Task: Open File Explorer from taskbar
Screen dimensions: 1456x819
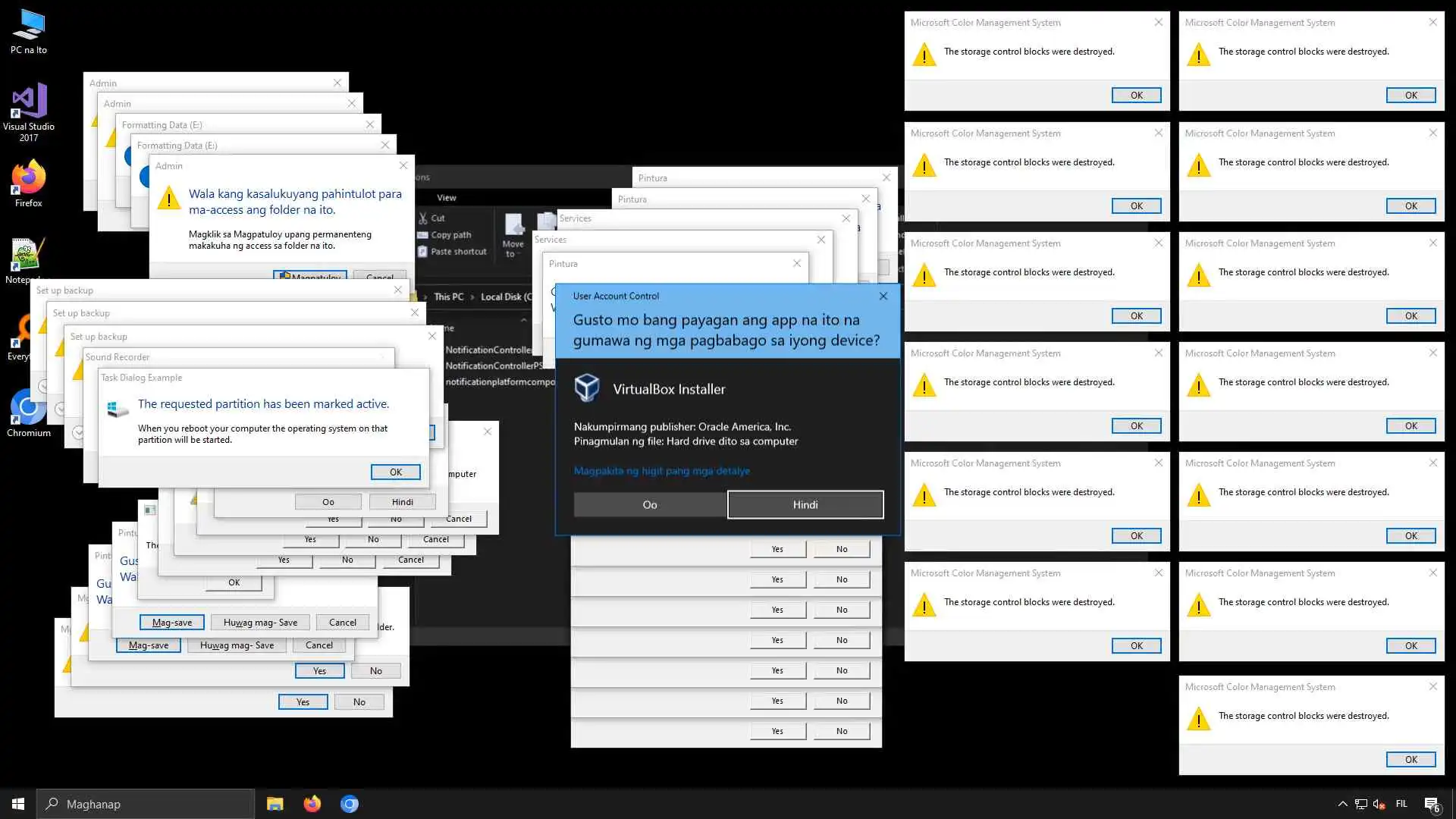Action: tap(275, 804)
